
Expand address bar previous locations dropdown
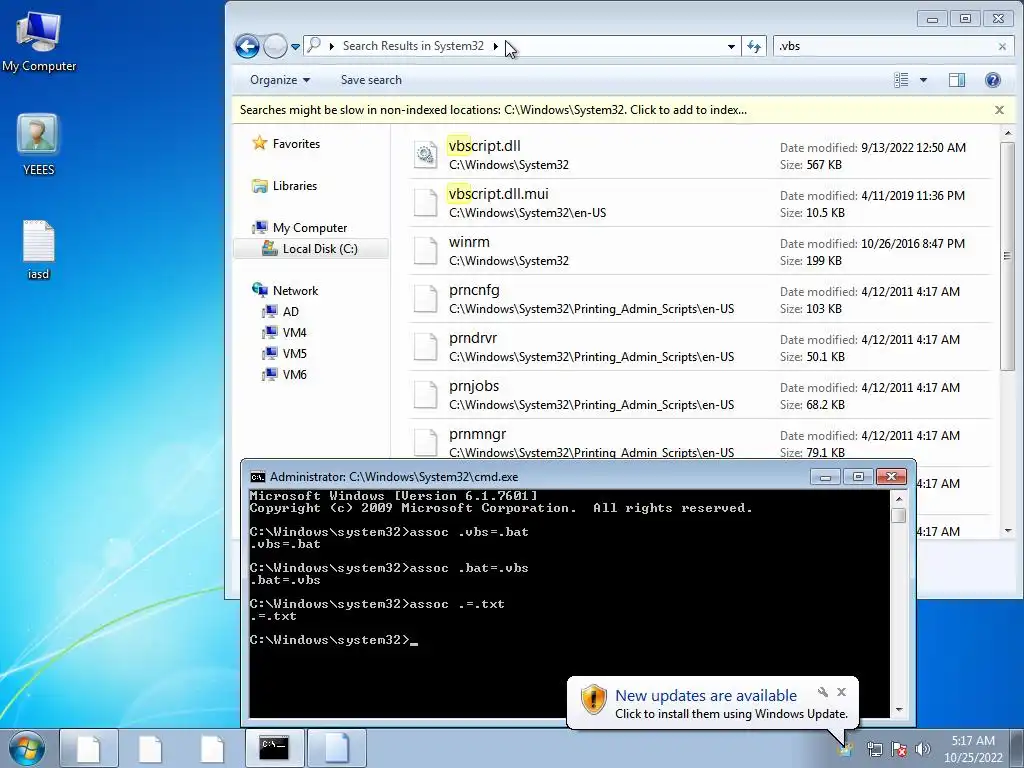coord(731,46)
